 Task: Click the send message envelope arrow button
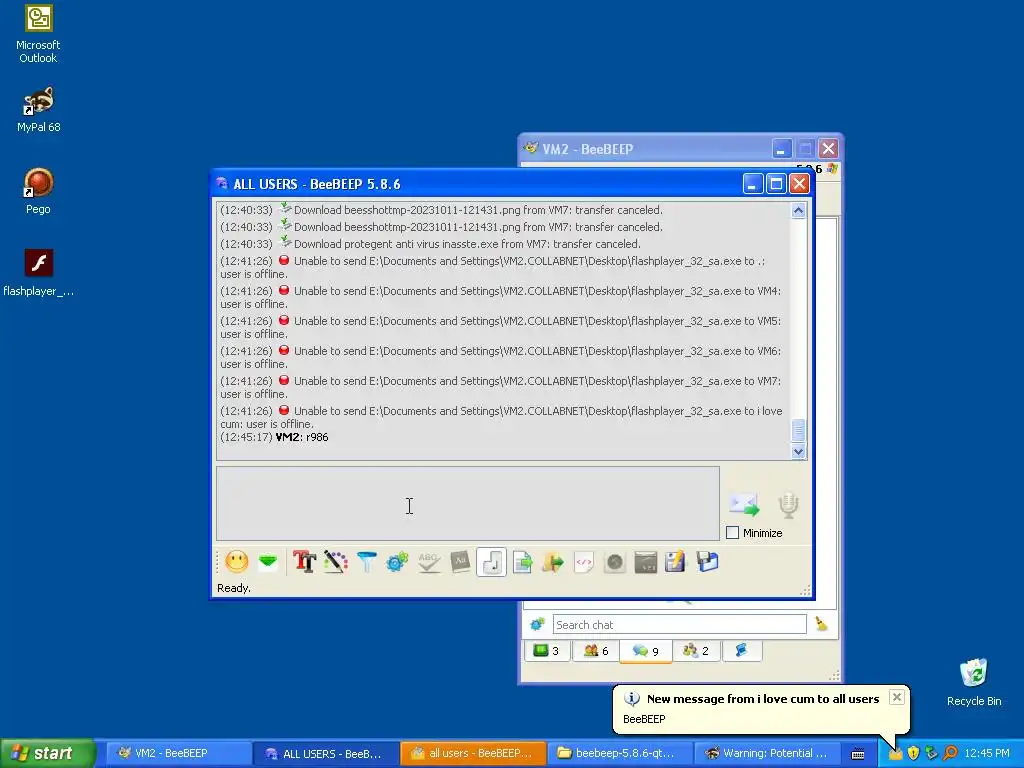click(x=744, y=505)
